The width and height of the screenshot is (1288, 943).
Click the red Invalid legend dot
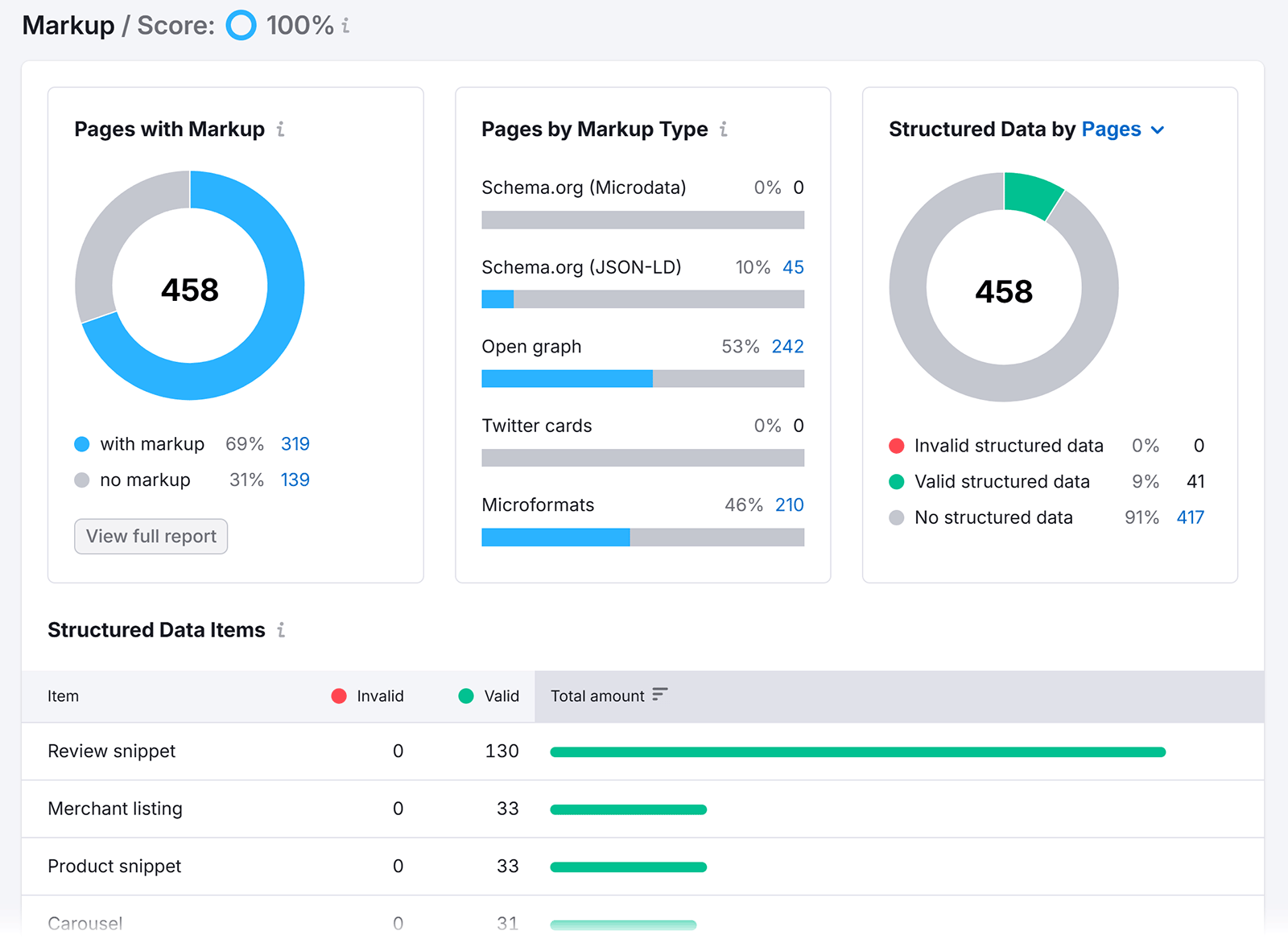(x=339, y=696)
